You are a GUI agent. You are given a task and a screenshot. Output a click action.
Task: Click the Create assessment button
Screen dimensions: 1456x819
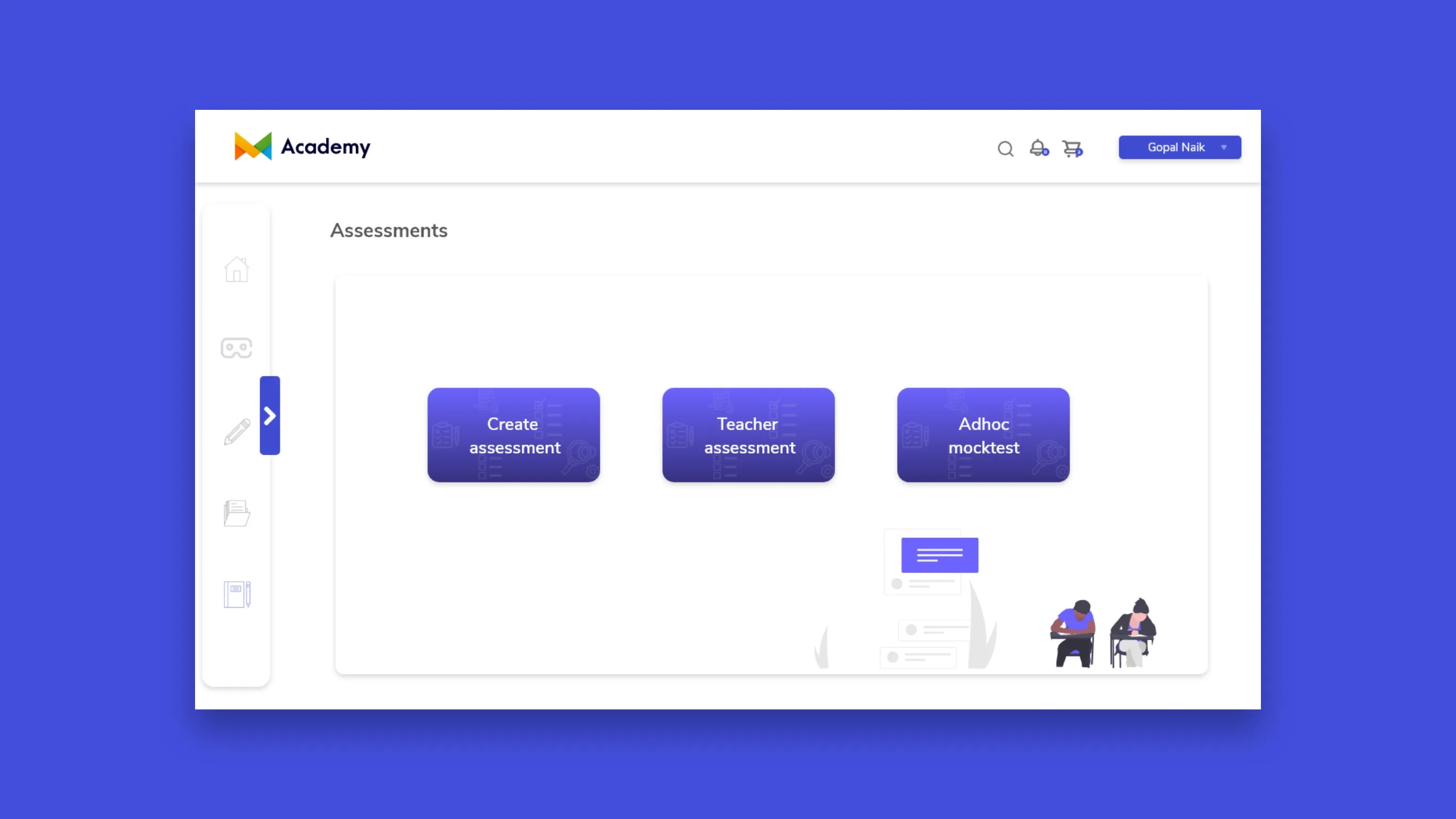[513, 435]
